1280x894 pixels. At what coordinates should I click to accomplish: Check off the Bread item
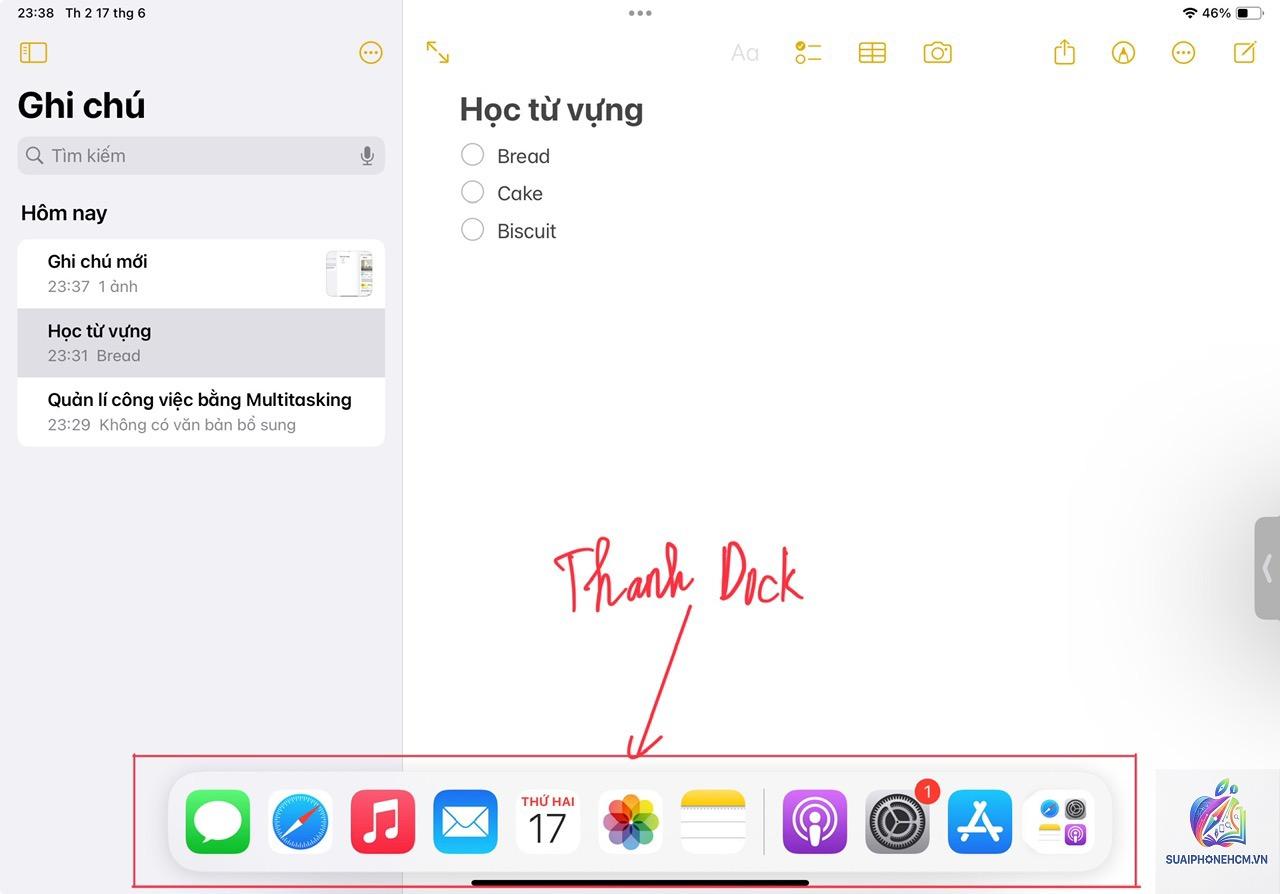[x=472, y=155]
